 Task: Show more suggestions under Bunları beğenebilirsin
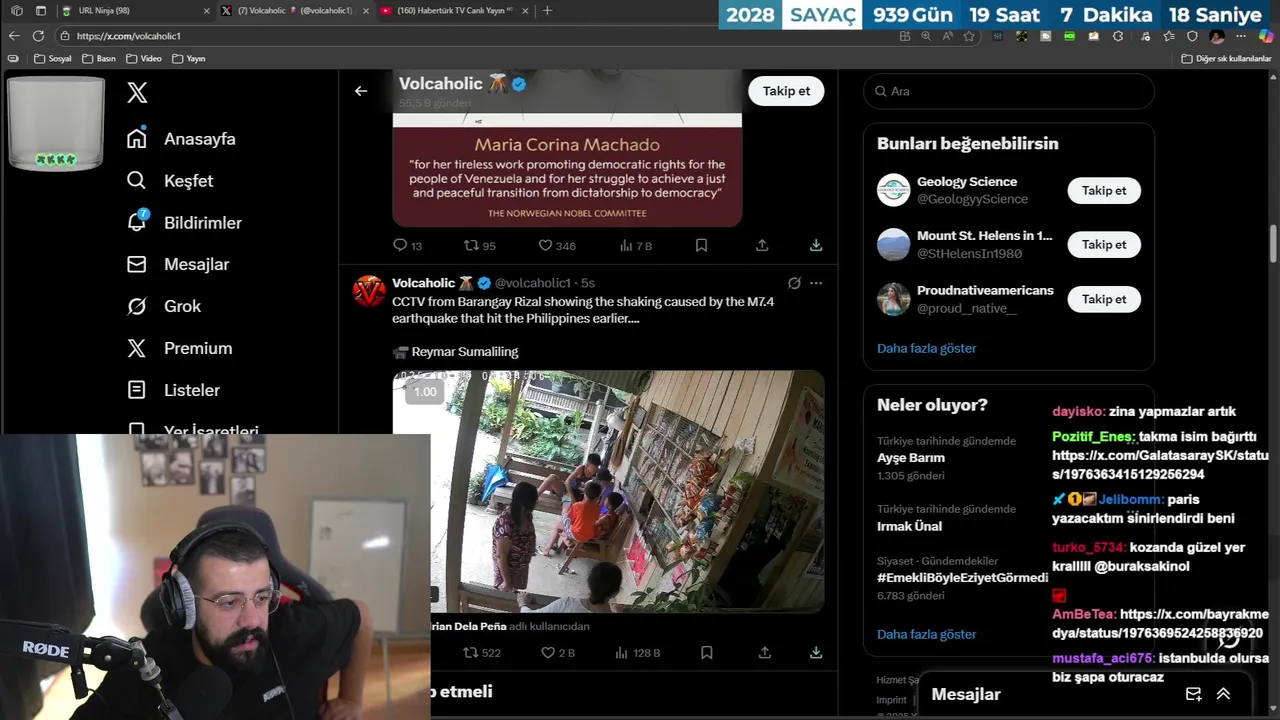point(926,348)
